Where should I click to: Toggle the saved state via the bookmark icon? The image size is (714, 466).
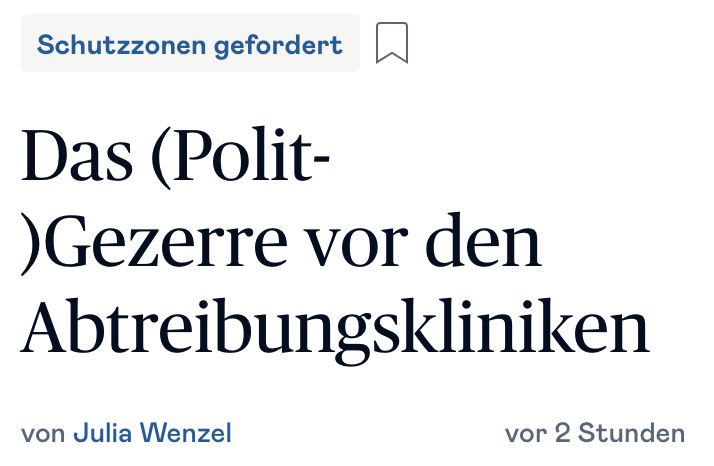point(392,43)
